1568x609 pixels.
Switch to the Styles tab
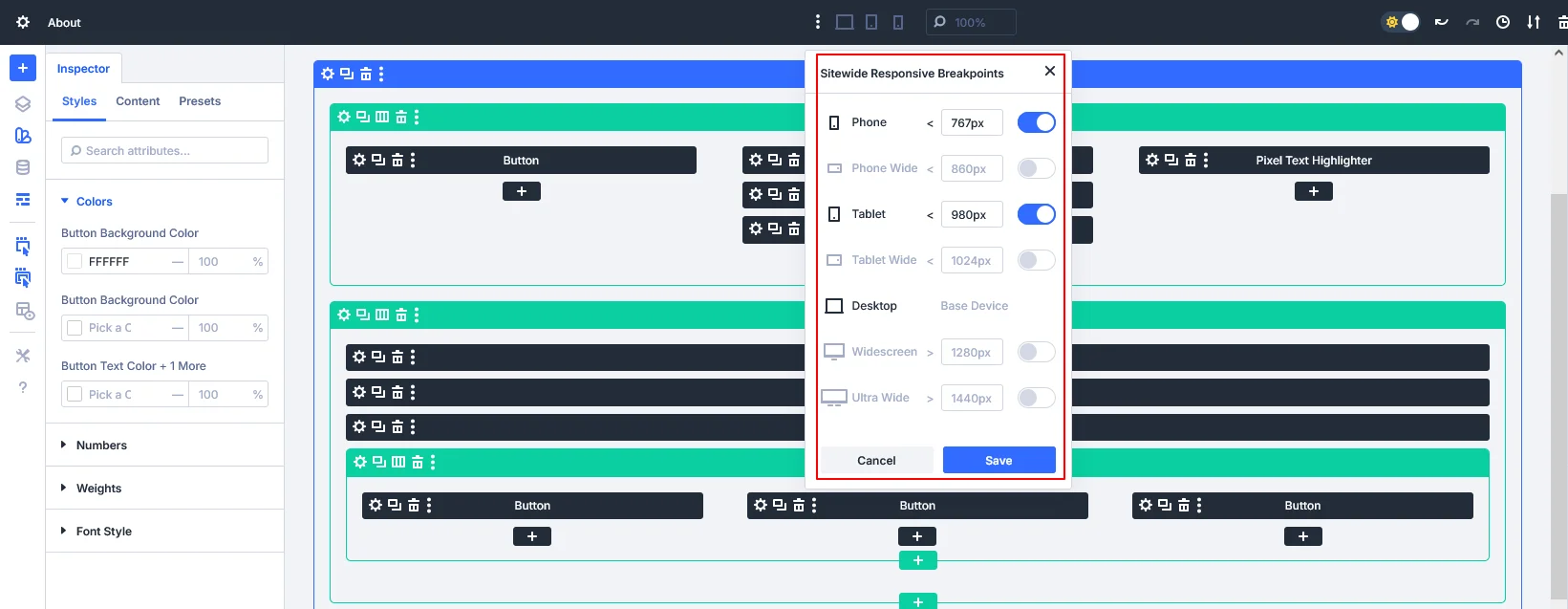[79, 101]
